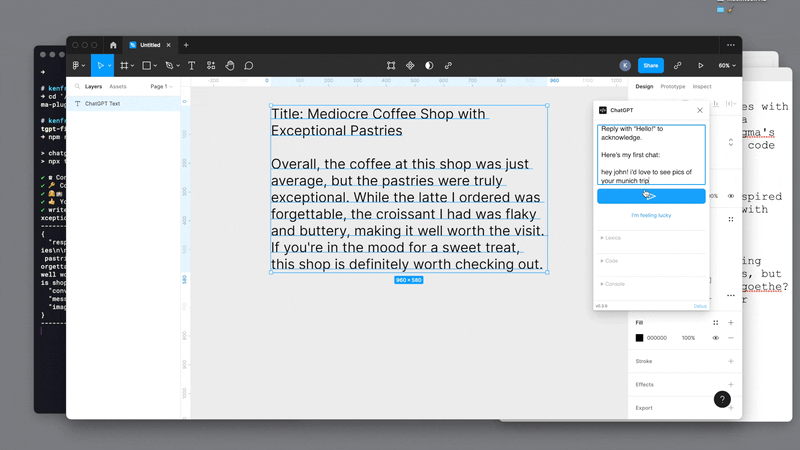Switch to the Prototype tab
800x450 pixels.
pyautogui.click(x=672, y=86)
